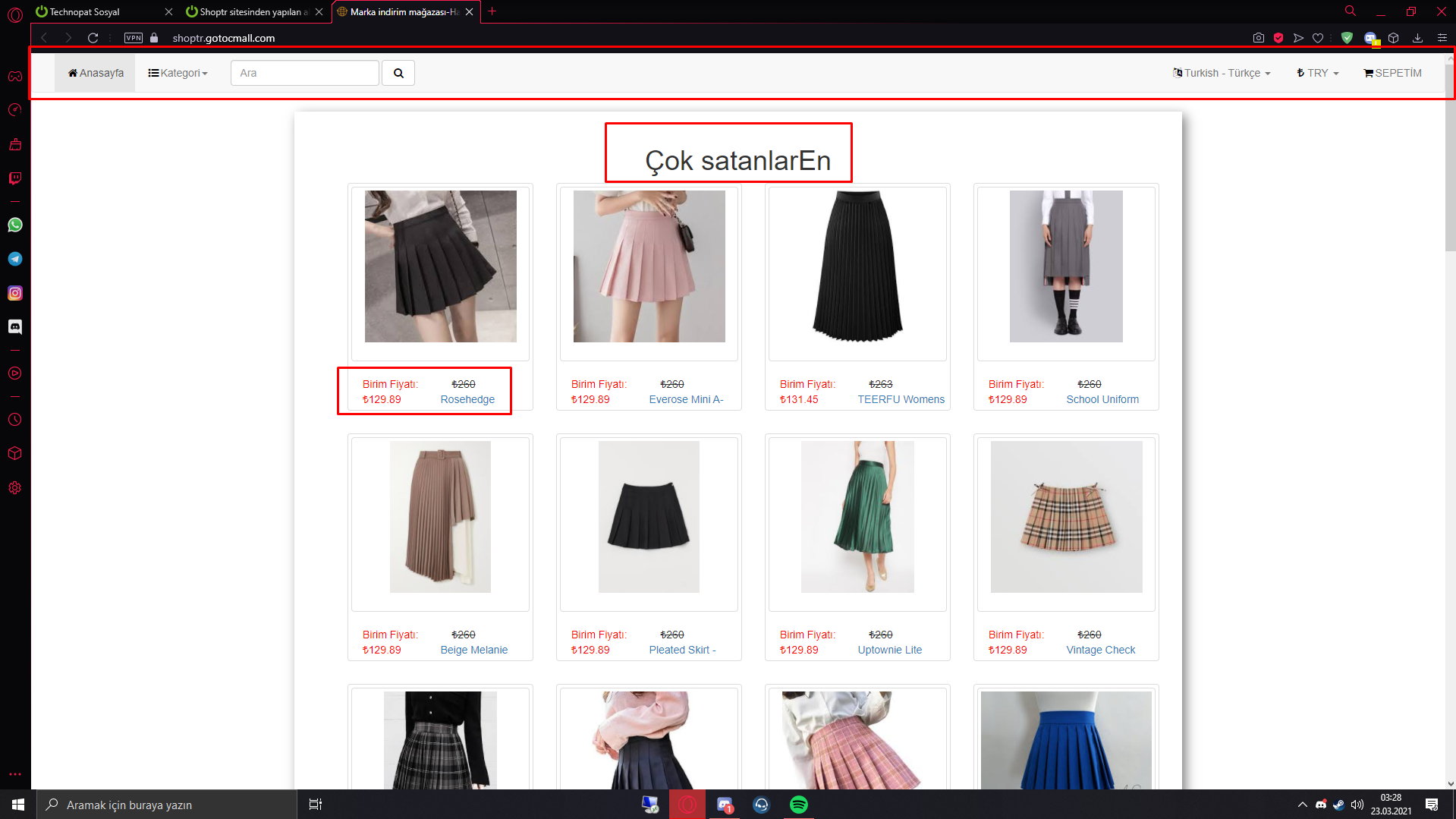Image resolution: width=1456 pixels, height=819 pixels.
Task: Open the Uptownie Lite product link
Action: click(x=890, y=650)
